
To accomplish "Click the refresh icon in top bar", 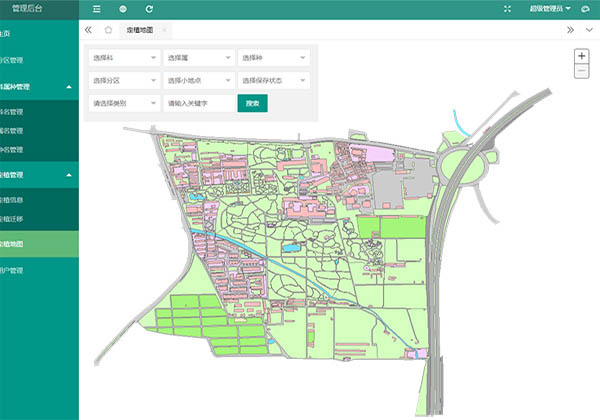I will (149, 9).
